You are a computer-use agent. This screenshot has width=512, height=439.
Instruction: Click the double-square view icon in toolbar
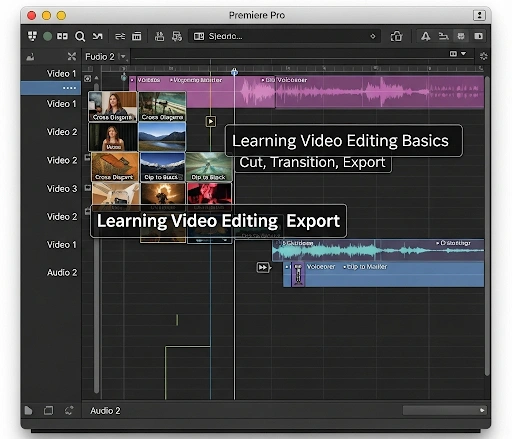coord(62,36)
